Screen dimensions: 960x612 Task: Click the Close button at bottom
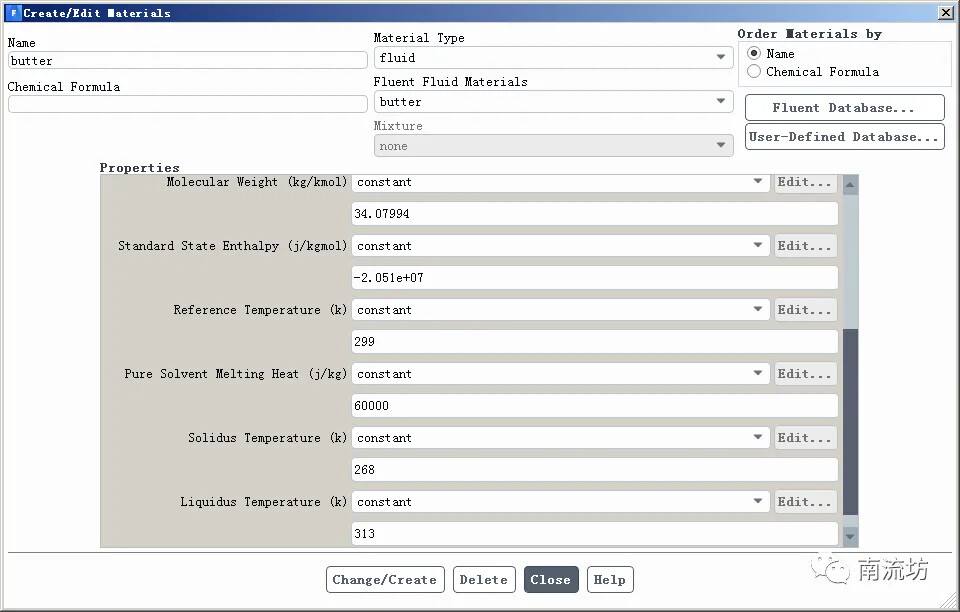coord(550,580)
